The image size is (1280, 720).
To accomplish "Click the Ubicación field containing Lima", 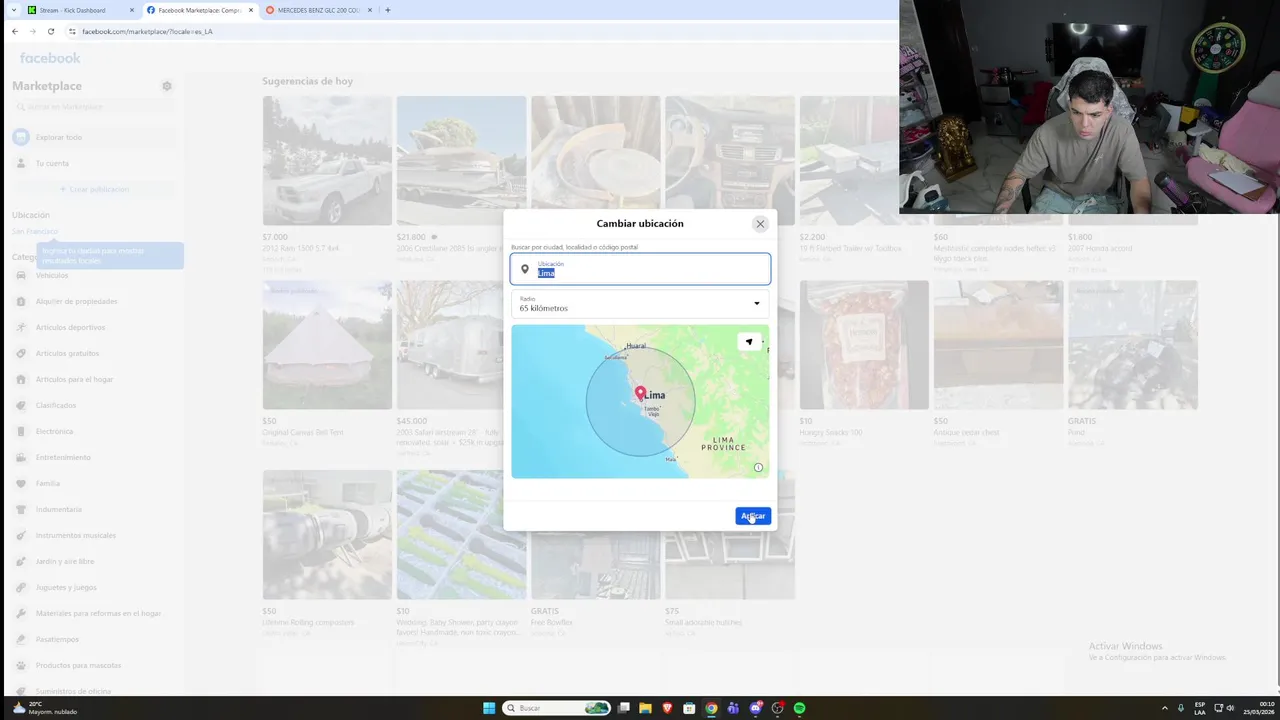I will (640, 269).
